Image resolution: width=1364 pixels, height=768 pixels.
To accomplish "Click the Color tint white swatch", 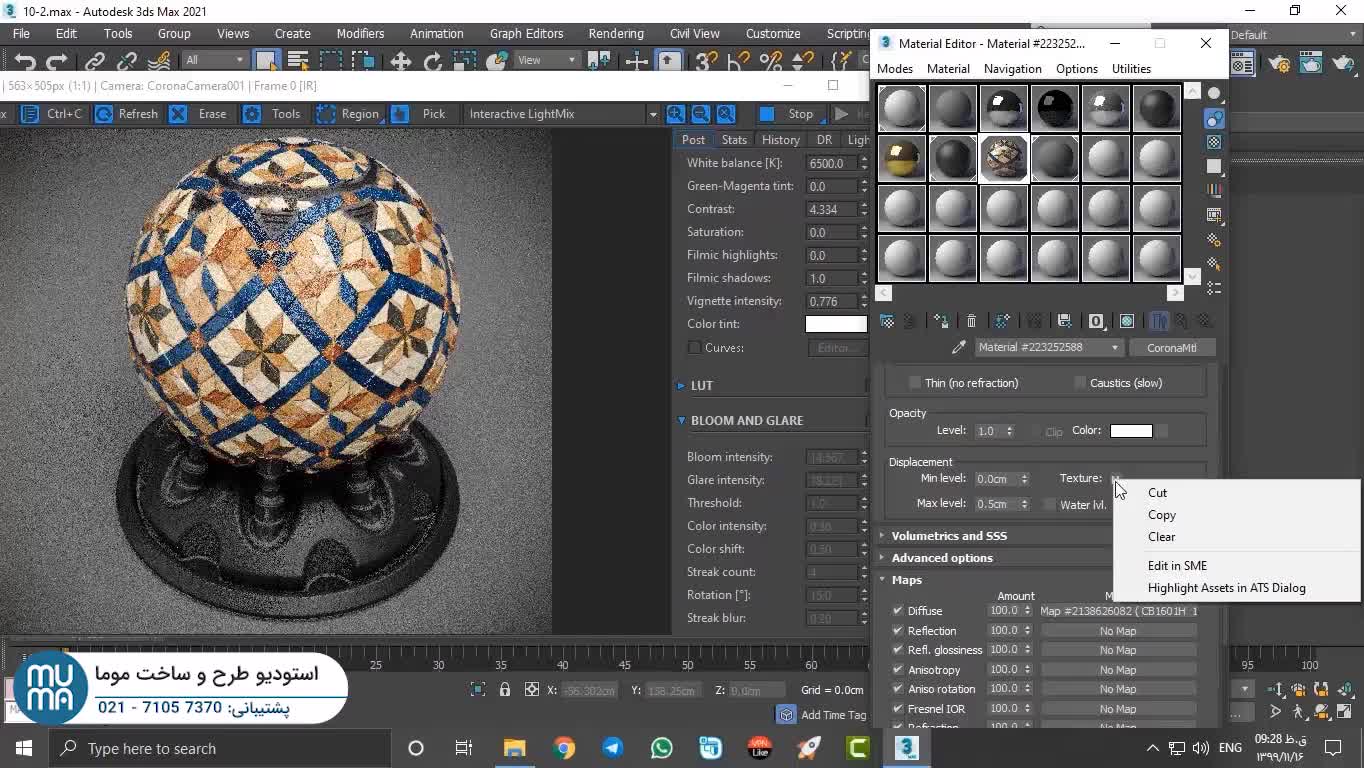I will click(835, 324).
